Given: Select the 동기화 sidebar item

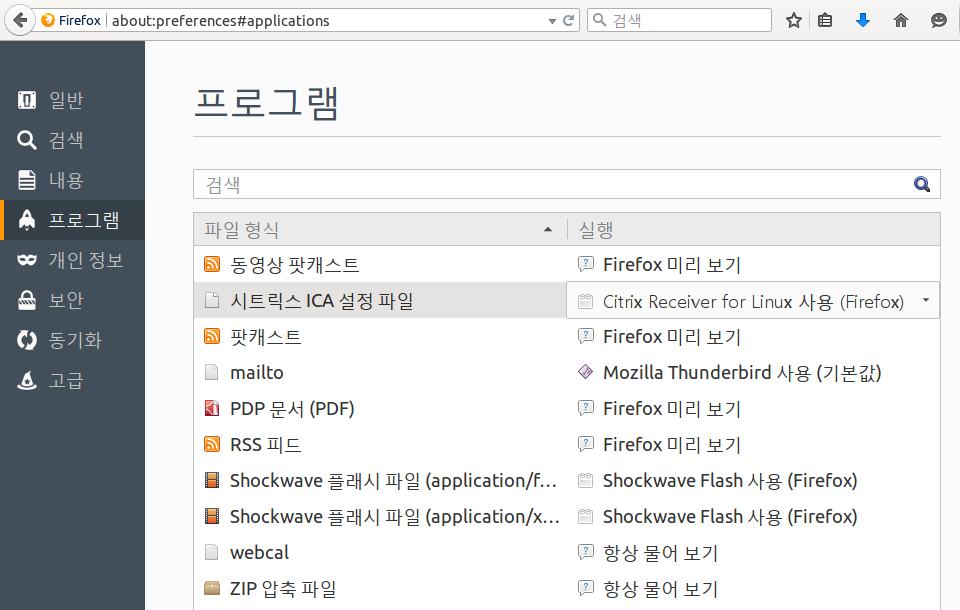Looking at the screenshot, I should point(75,340).
